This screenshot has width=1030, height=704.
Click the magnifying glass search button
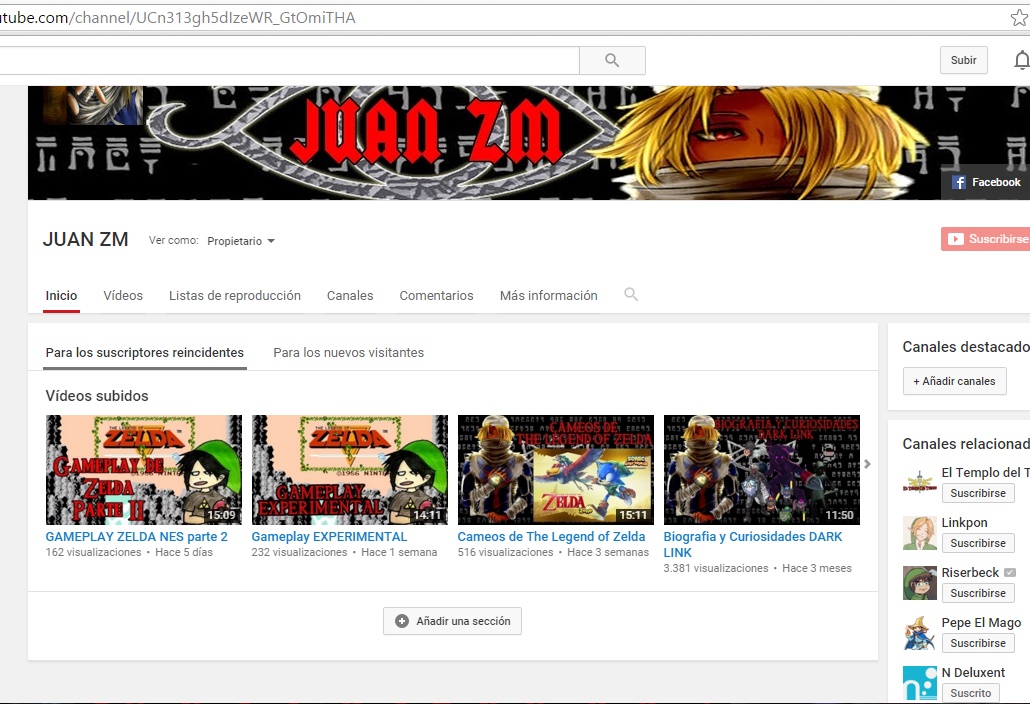pos(612,60)
